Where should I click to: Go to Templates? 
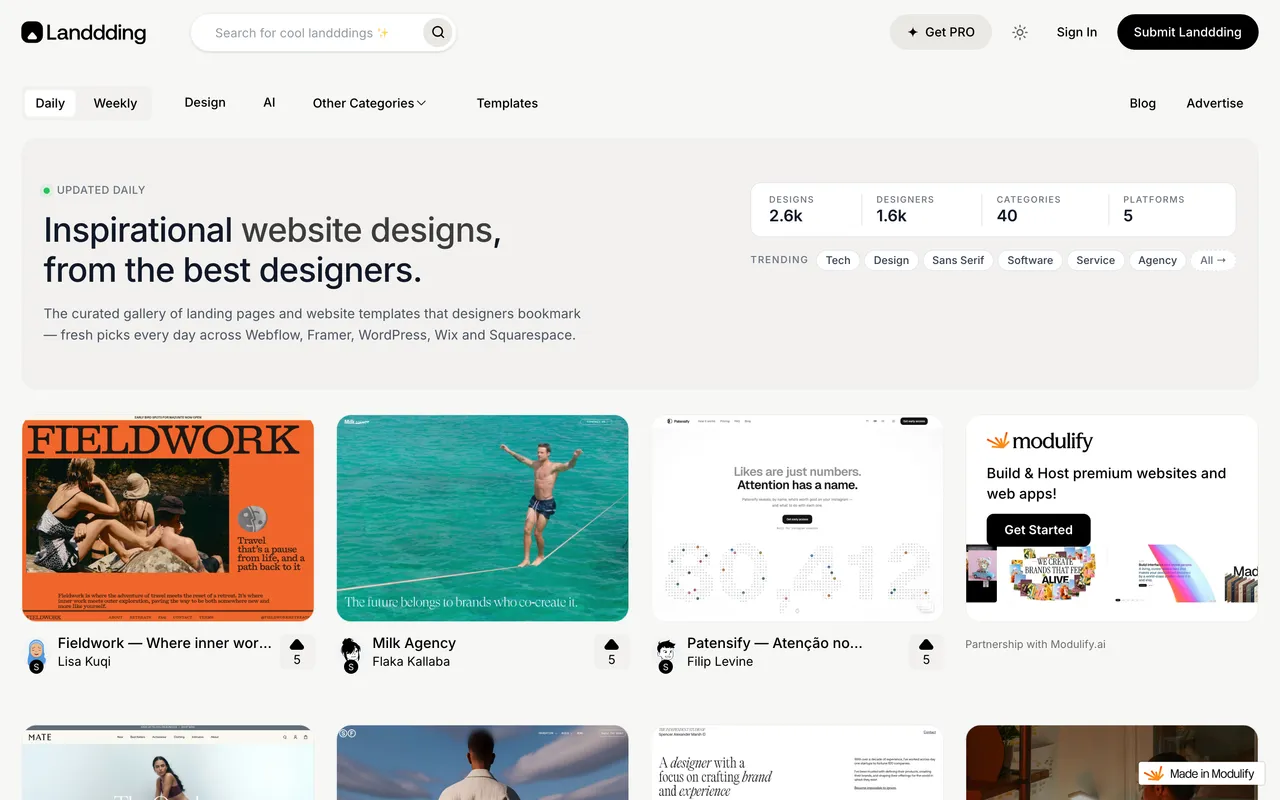point(507,103)
